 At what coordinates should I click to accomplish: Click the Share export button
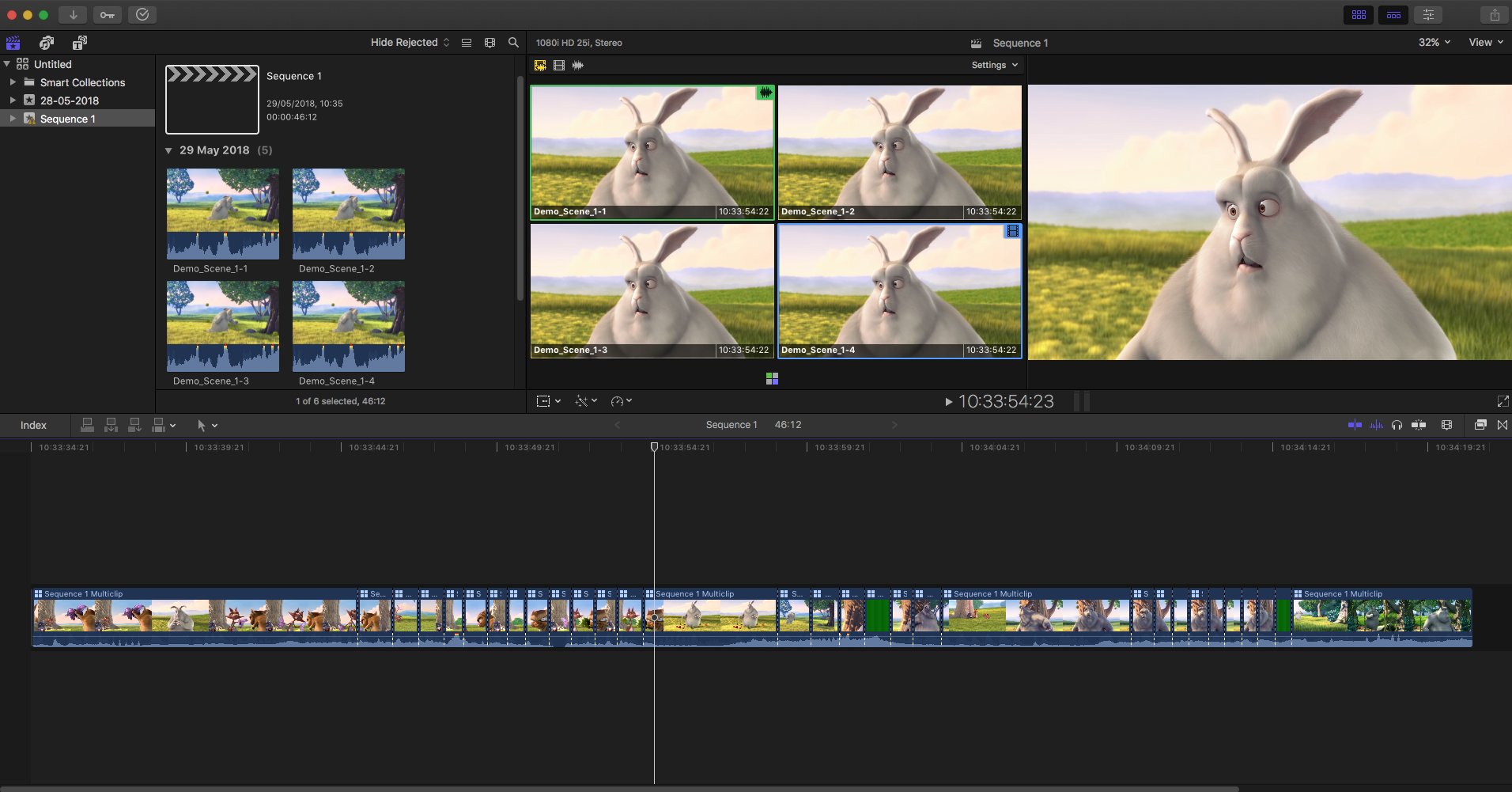pyautogui.click(x=1495, y=15)
